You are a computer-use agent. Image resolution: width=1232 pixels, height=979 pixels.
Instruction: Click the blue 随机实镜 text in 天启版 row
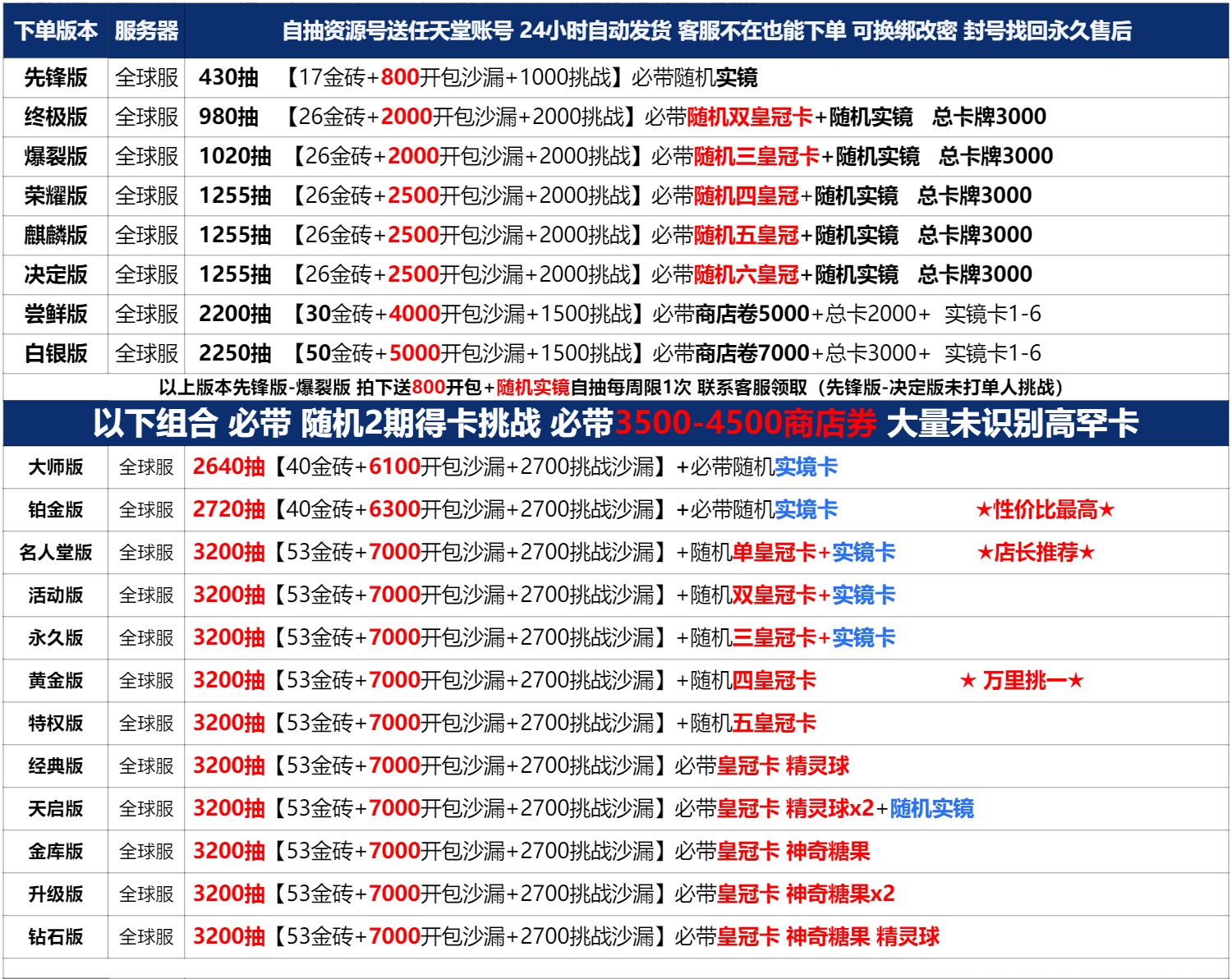(931, 809)
